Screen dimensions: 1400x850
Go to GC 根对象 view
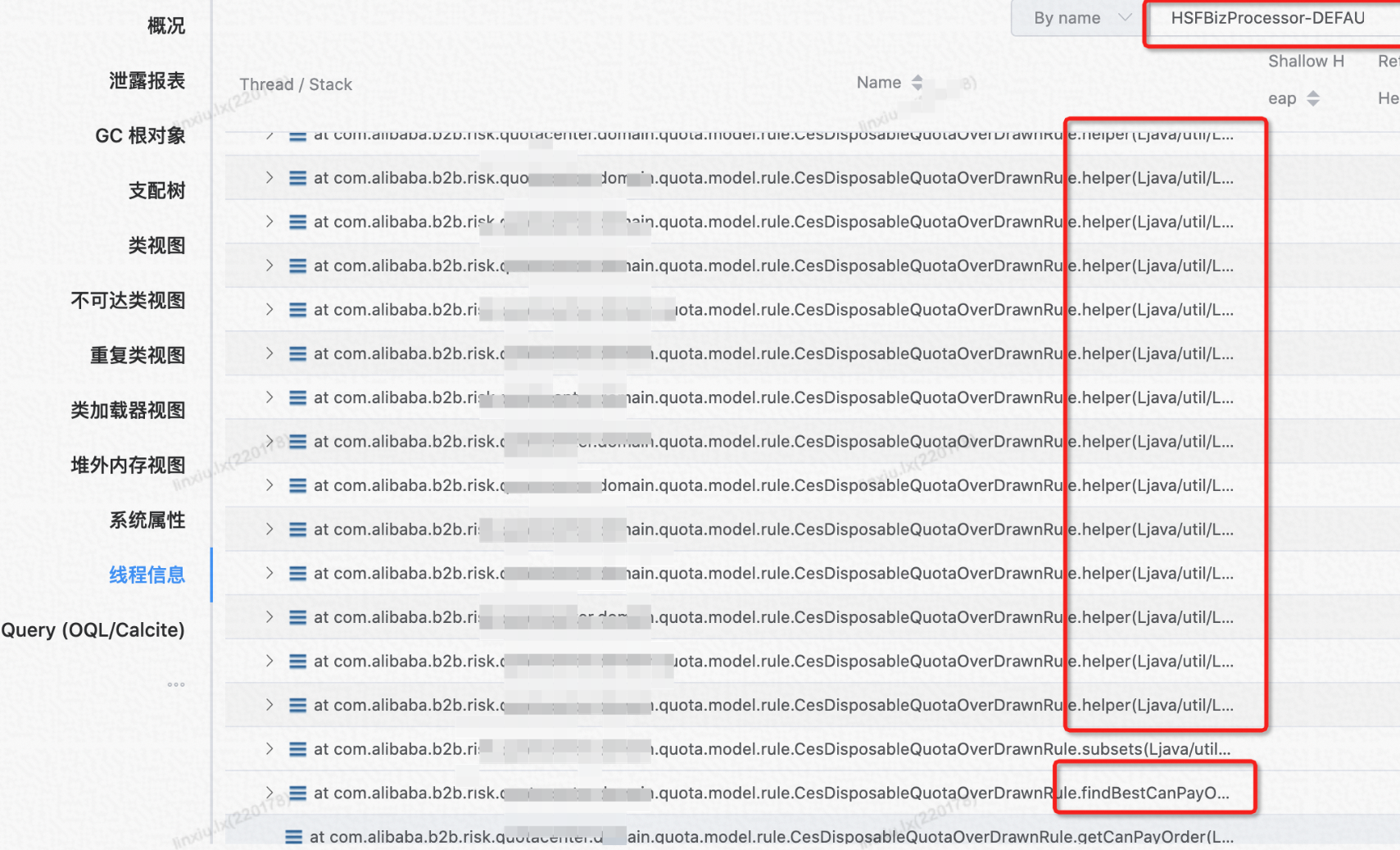pos(140,136)
